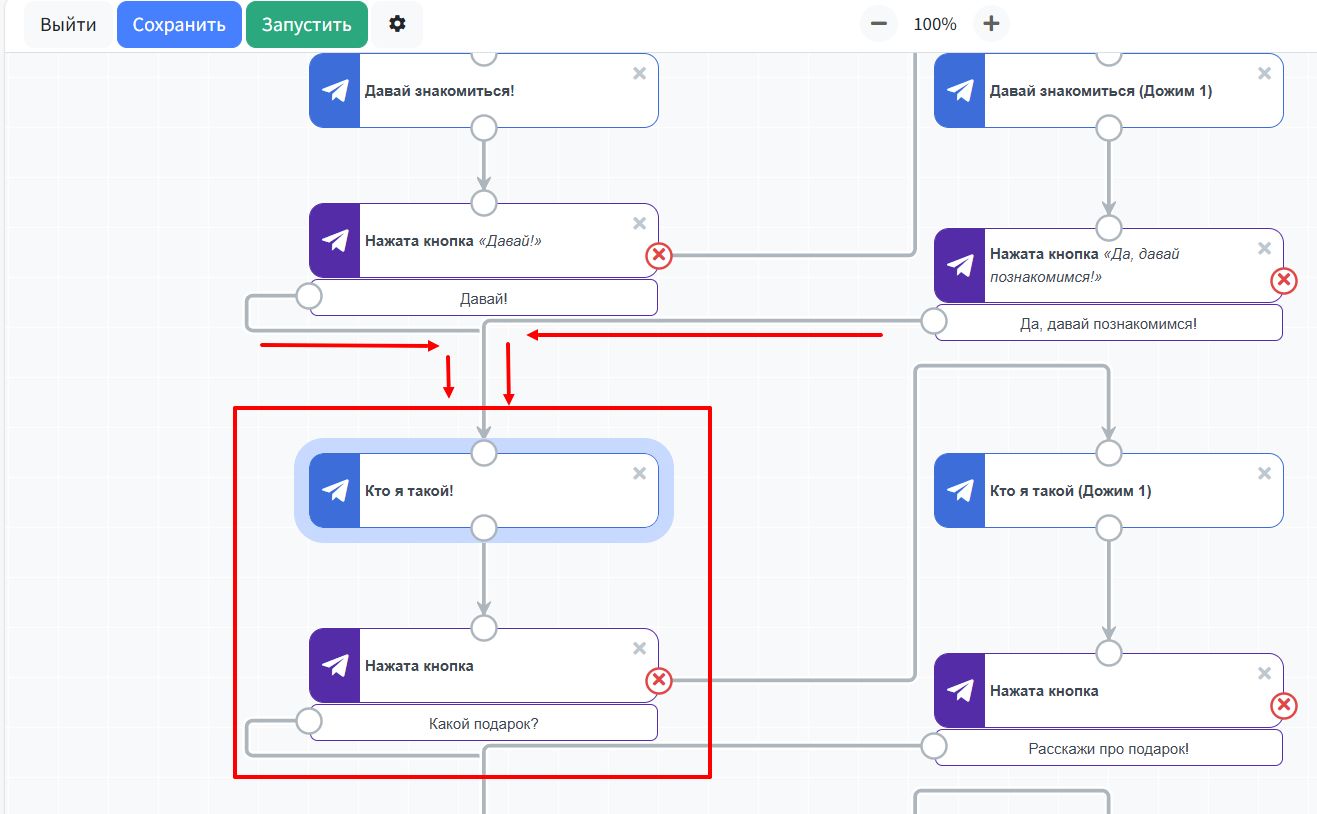Delete the Давай знакомиться (Дожим 1) block
The height and width of the screenshot is (814, 1317).
click(x=1265, y=73)
